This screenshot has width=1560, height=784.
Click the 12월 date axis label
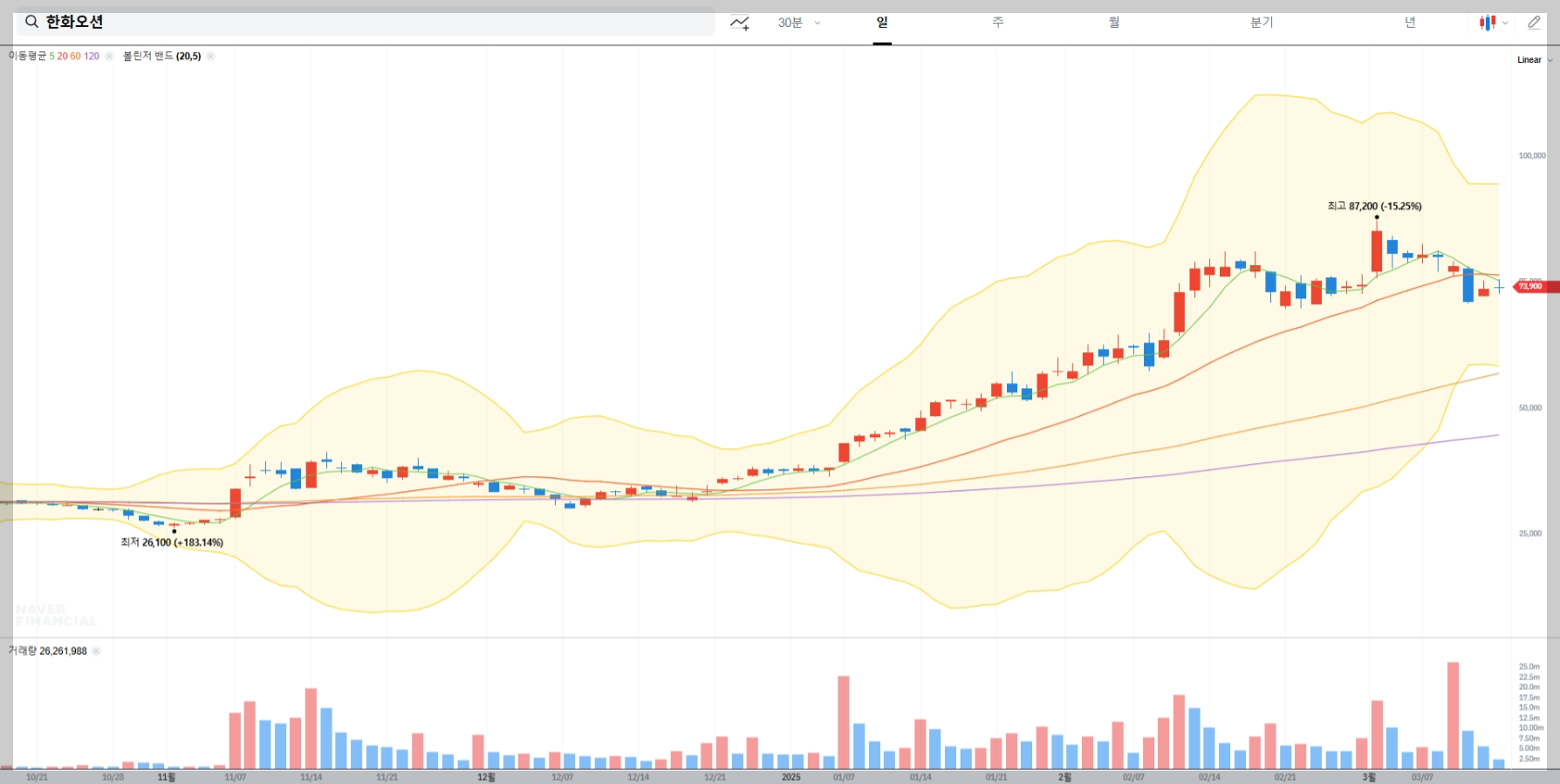487,777
